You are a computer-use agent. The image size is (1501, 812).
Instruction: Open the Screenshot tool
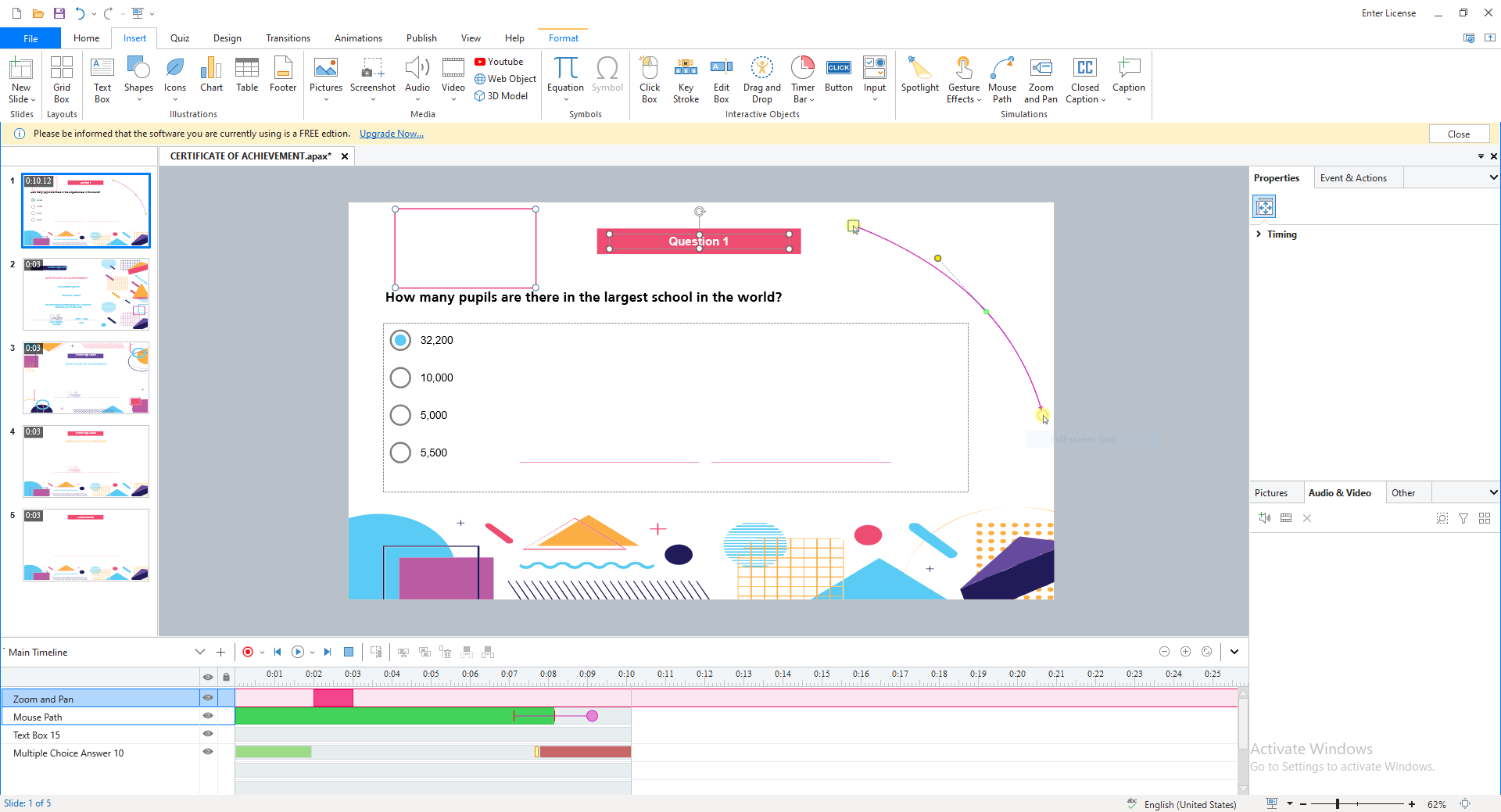372,77
